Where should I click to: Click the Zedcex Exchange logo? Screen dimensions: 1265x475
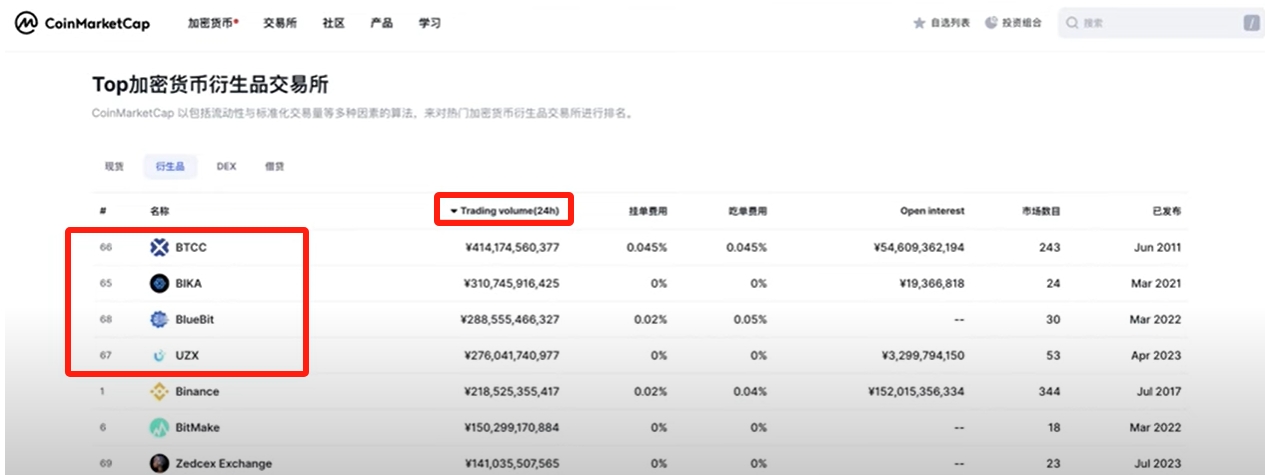(x=159, y=463)
